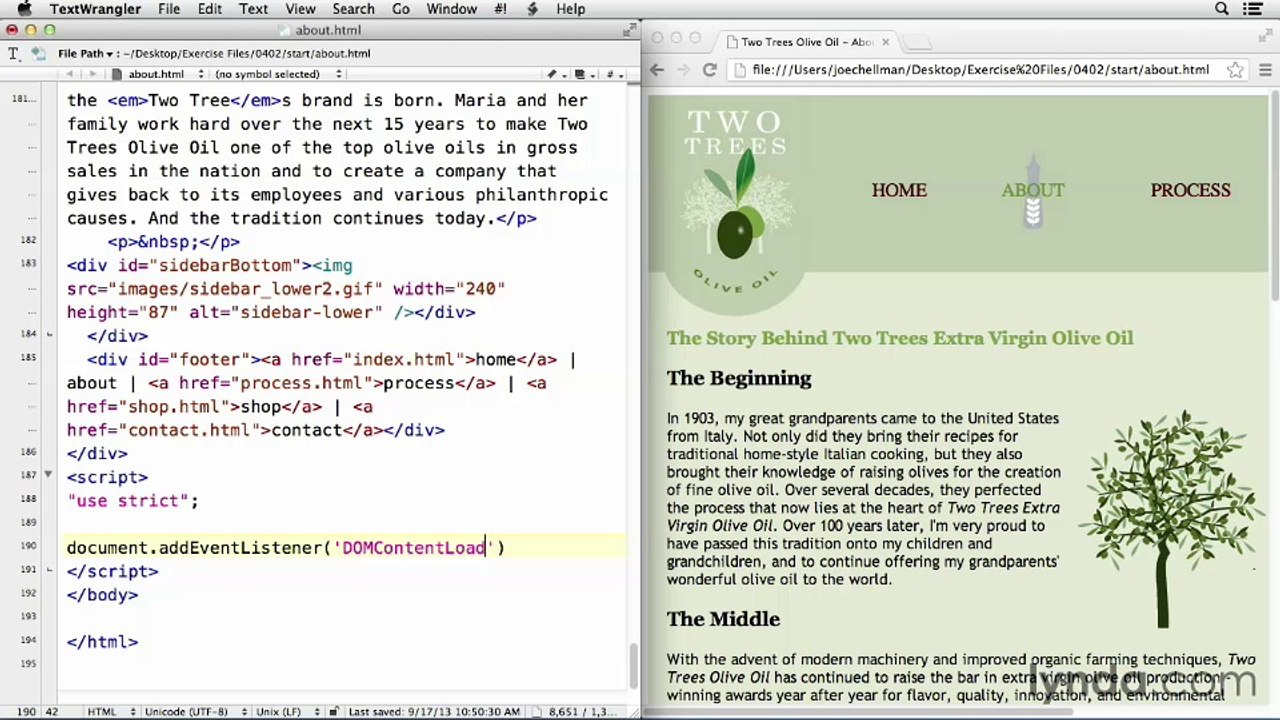Click the 'The Middle' heading on the webpage
Viewport: 1280px width, 720px height.
pos(723,619)
